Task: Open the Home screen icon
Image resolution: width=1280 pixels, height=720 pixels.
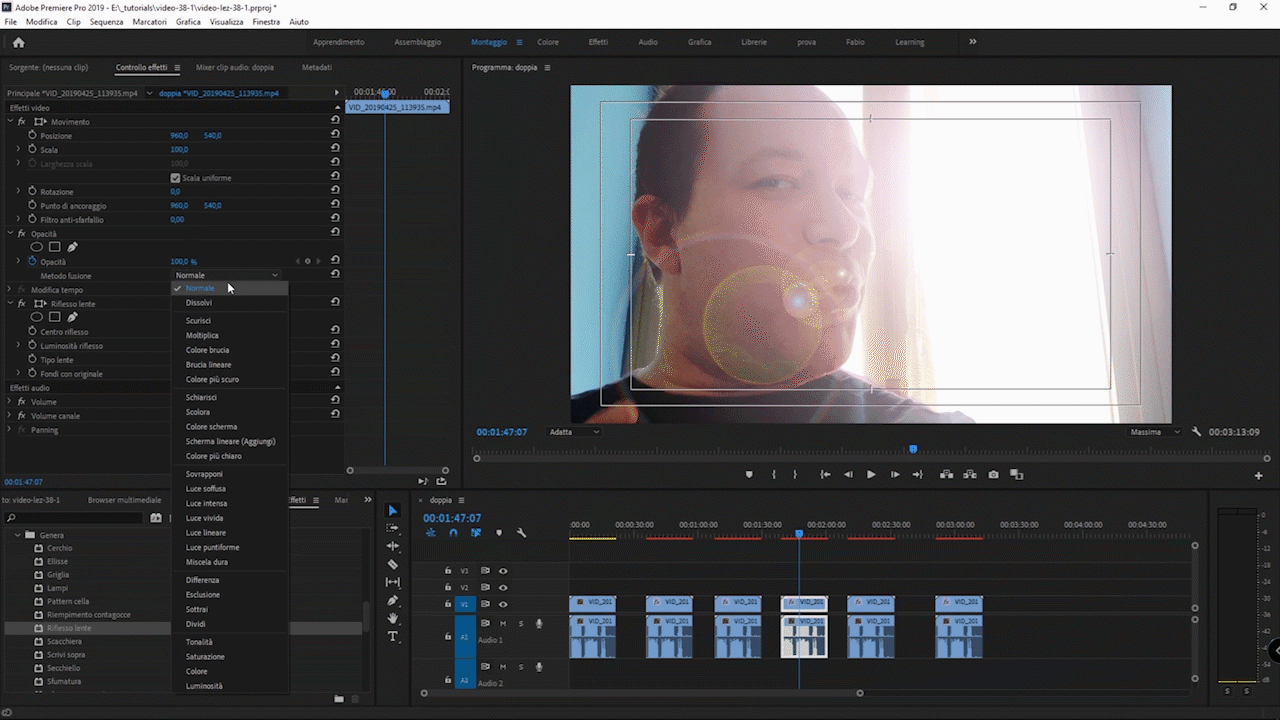Action: [x=18, y=42]
